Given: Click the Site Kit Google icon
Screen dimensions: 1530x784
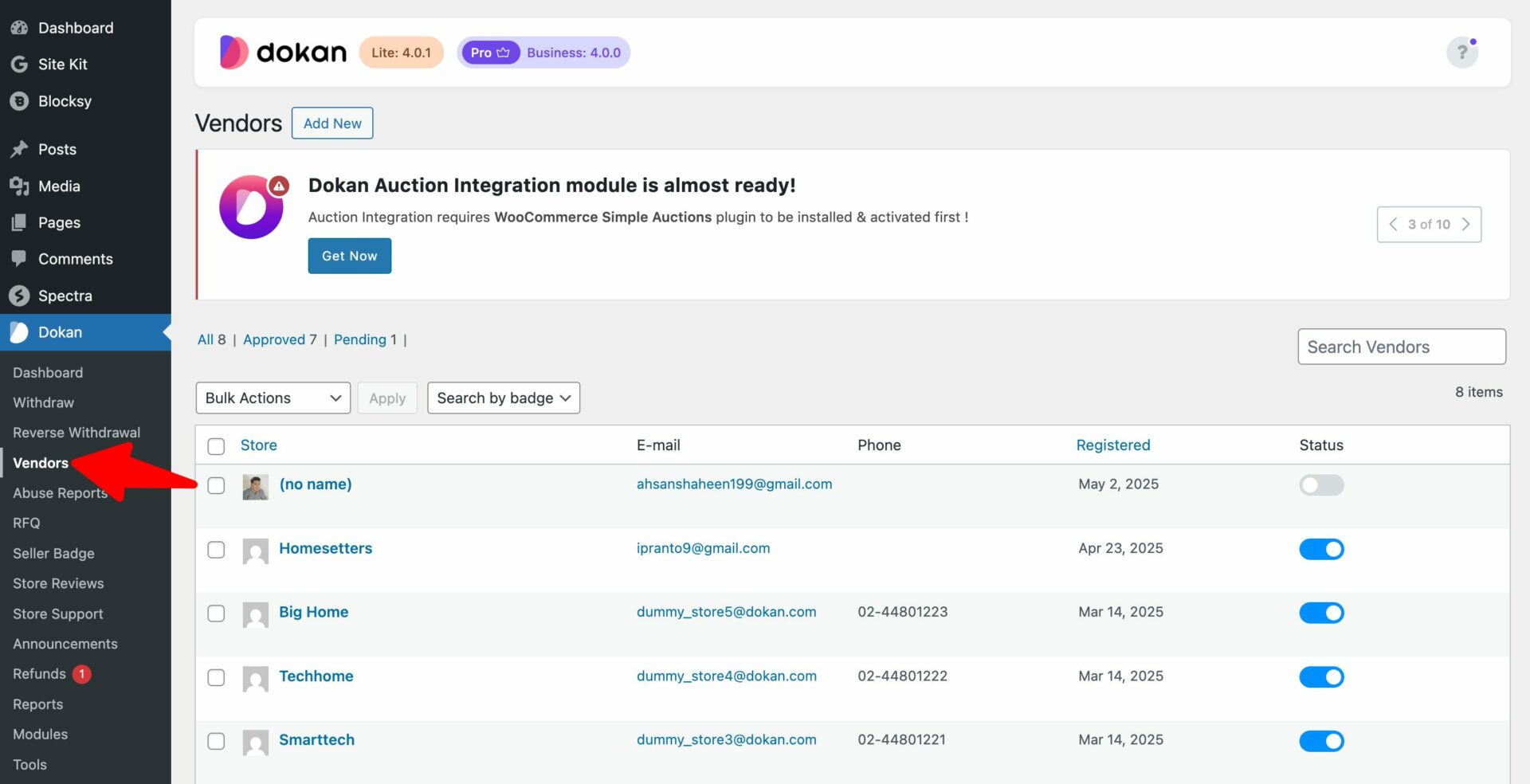Looking at the screenshot, I should [19, 65].
